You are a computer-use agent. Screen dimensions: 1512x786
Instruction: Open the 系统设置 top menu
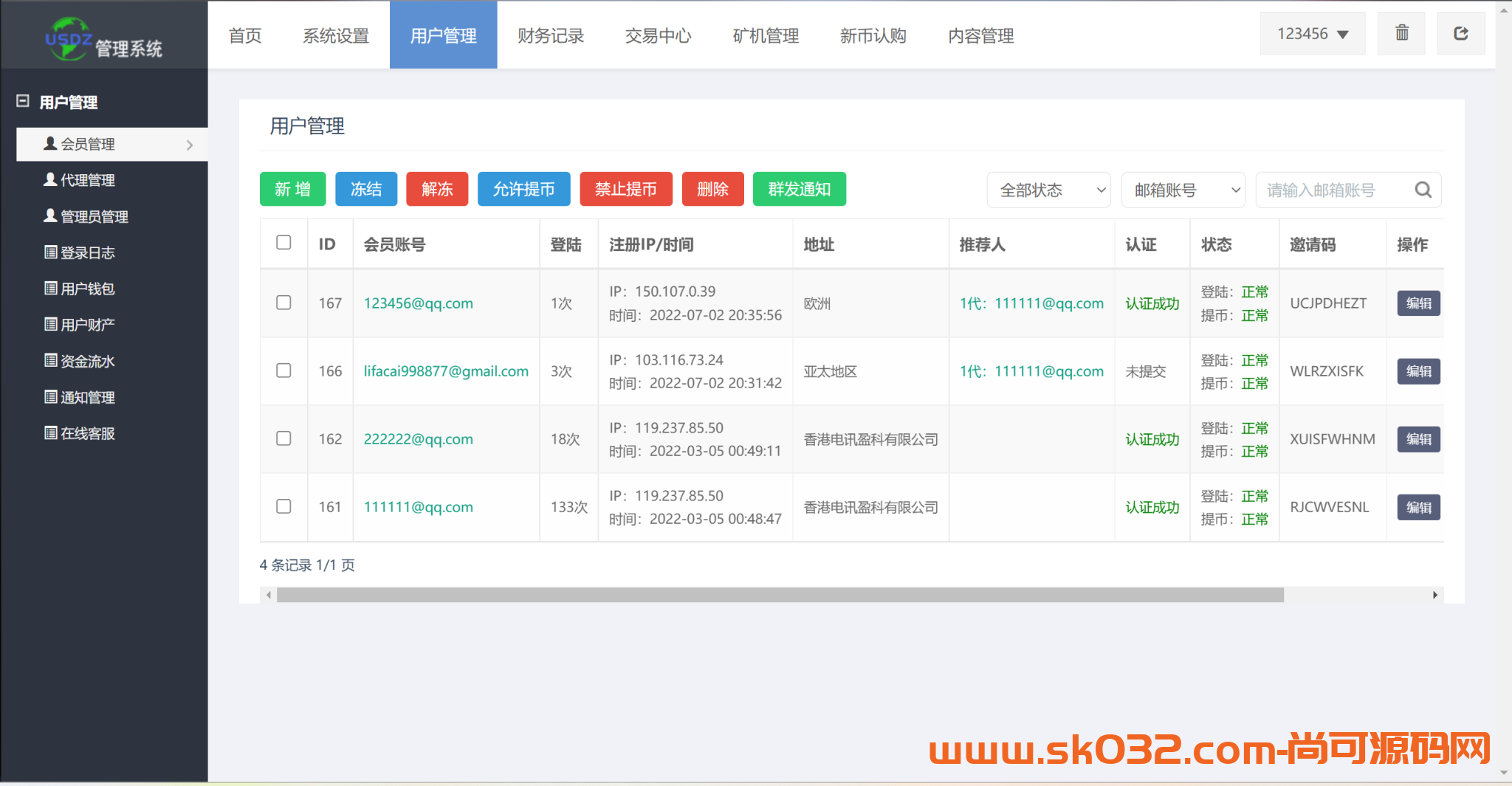[x=336, y=35]
